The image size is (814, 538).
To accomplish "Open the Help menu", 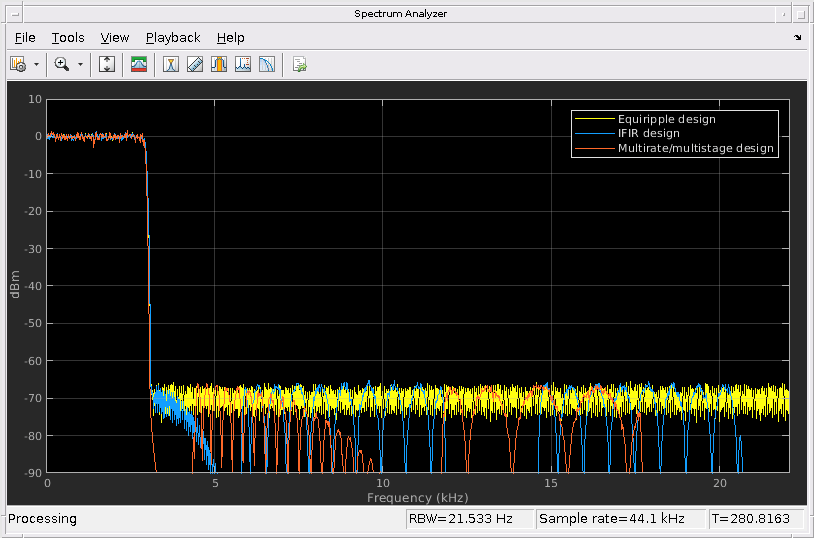I will pyautogui.click(x=230, y=37).
